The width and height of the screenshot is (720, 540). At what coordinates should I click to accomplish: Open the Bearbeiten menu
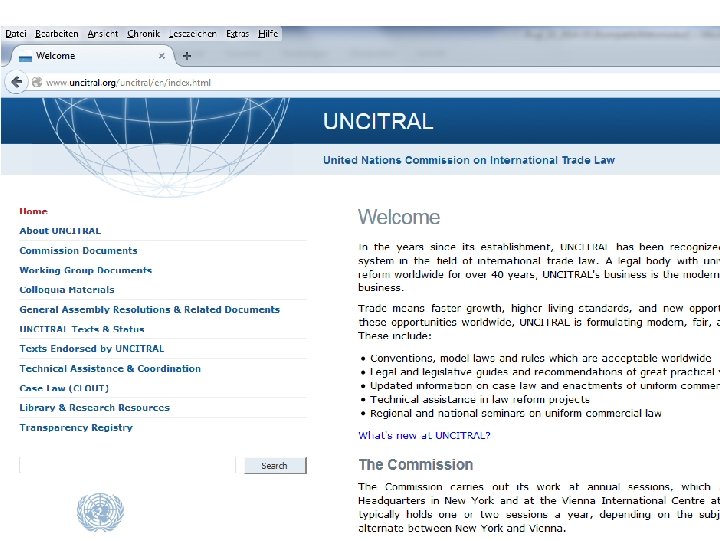57,34
